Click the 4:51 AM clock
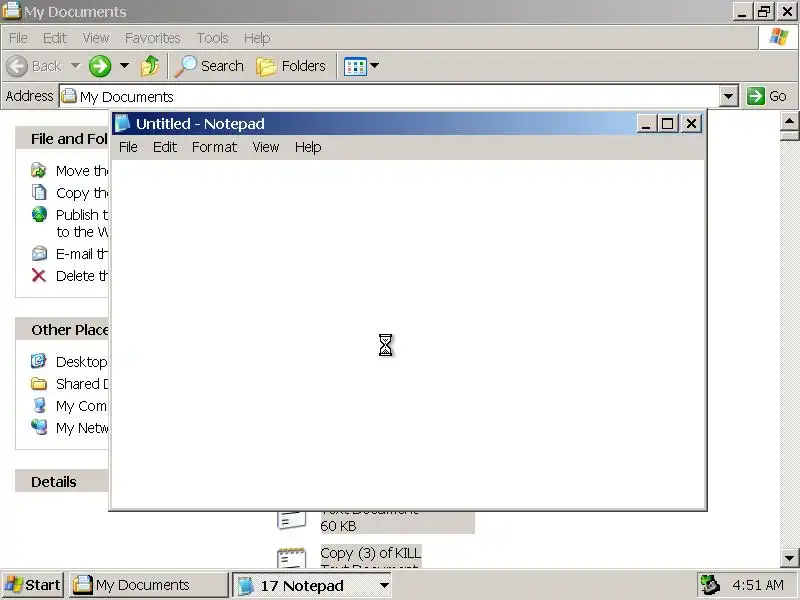 click(x=758, y=585)
